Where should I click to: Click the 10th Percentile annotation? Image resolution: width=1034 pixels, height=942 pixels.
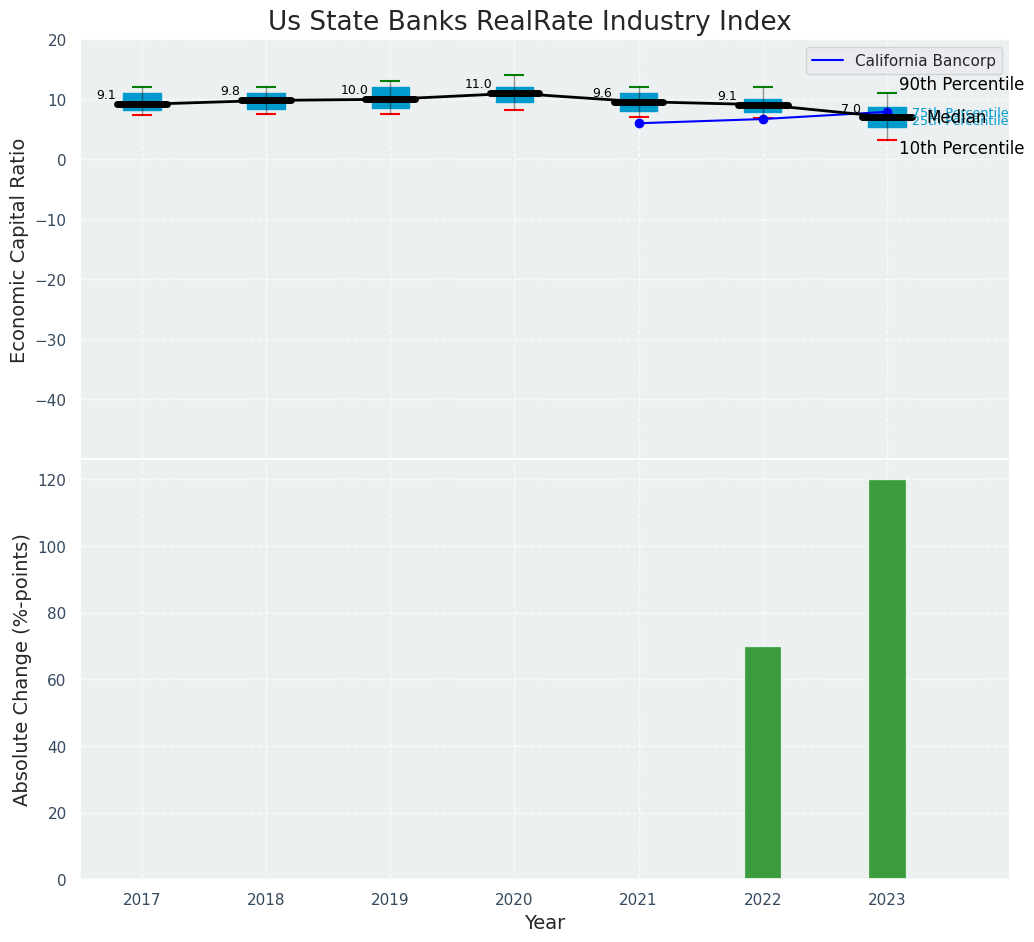click(961, 148)
